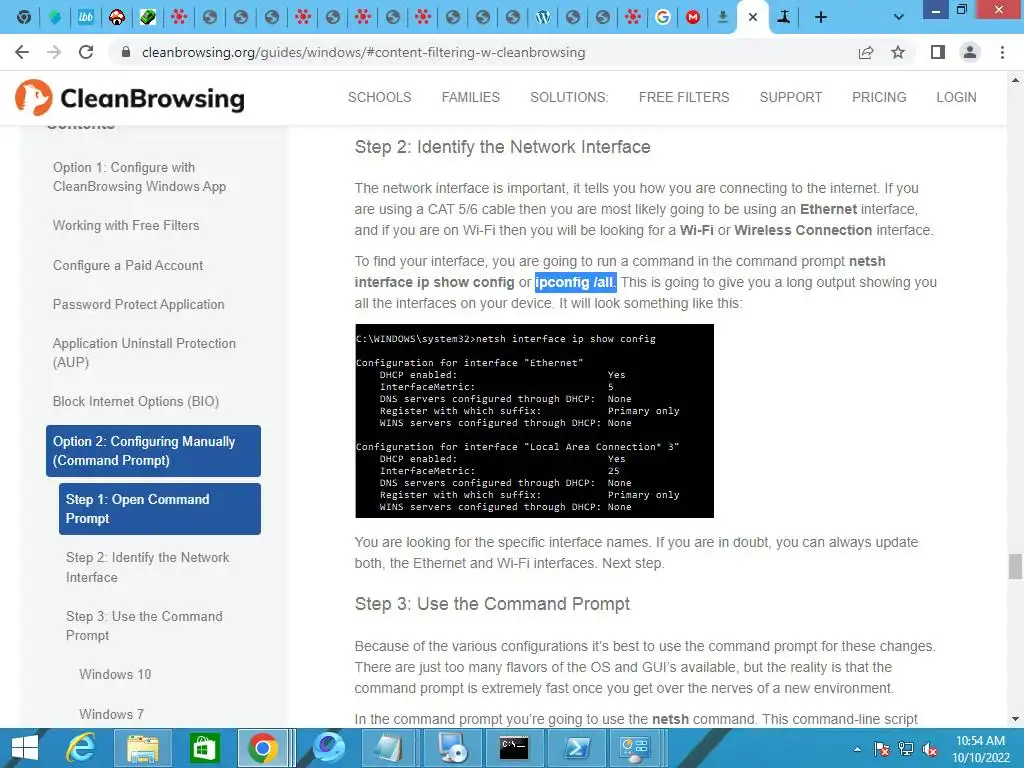1024x768 pixels.
Task: Click the CleanBrowsing logo
Action: click(129, 98)
